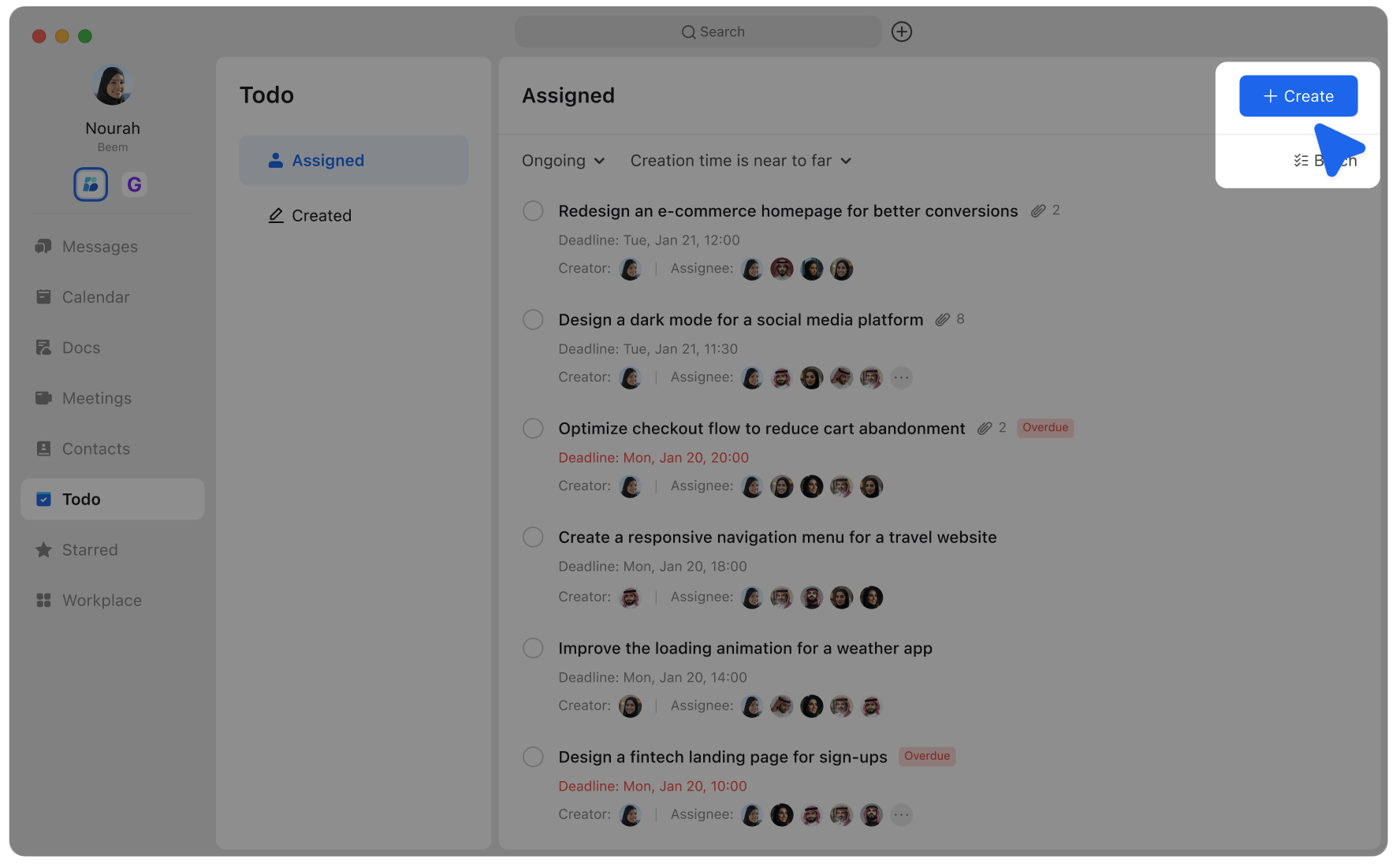
Task: Show Starred items in the sidebar
Action: point(89,549)
